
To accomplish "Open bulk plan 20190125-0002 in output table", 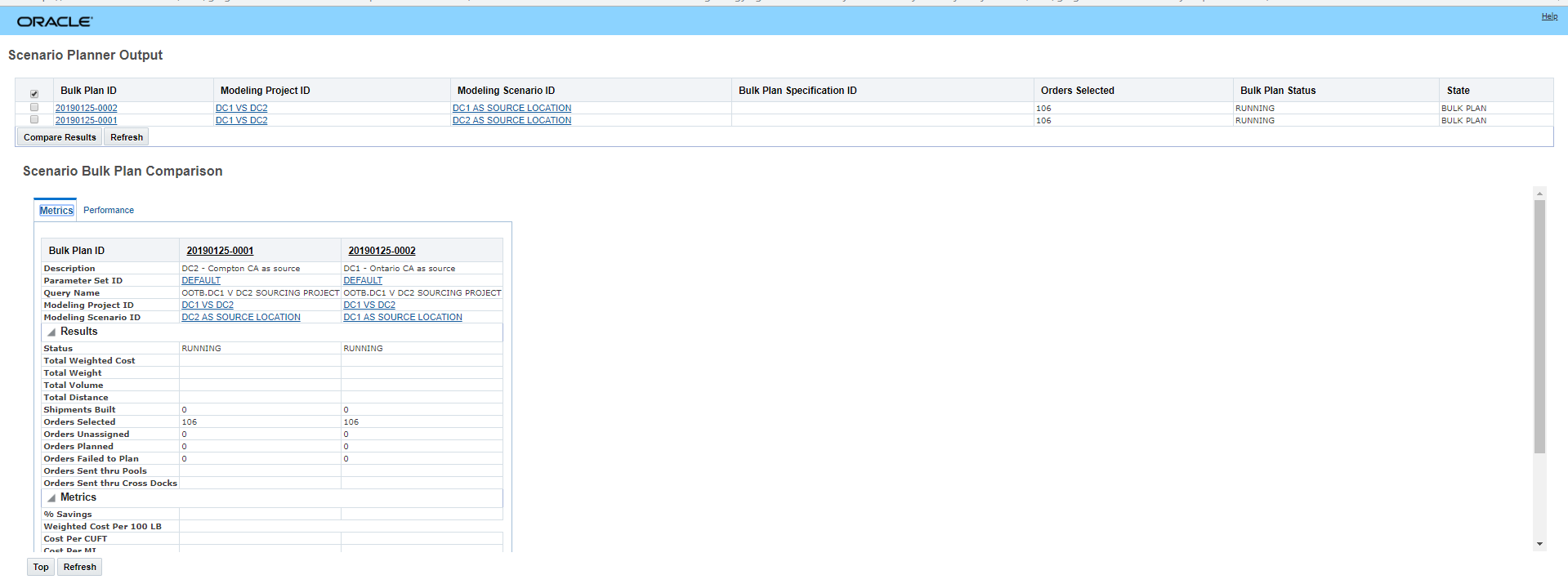I will point(87,108).
